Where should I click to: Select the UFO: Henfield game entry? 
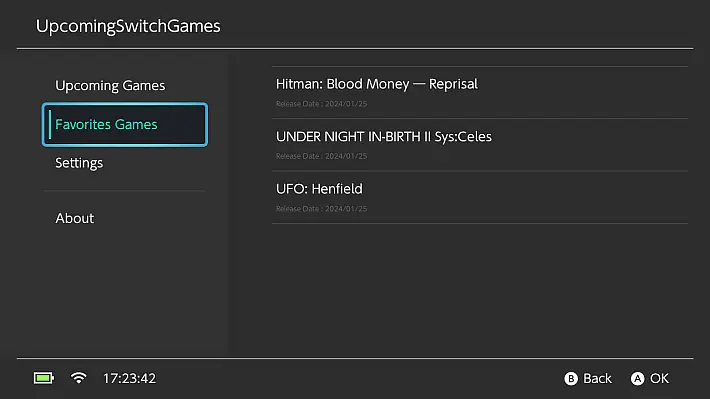tap(480, 197)
